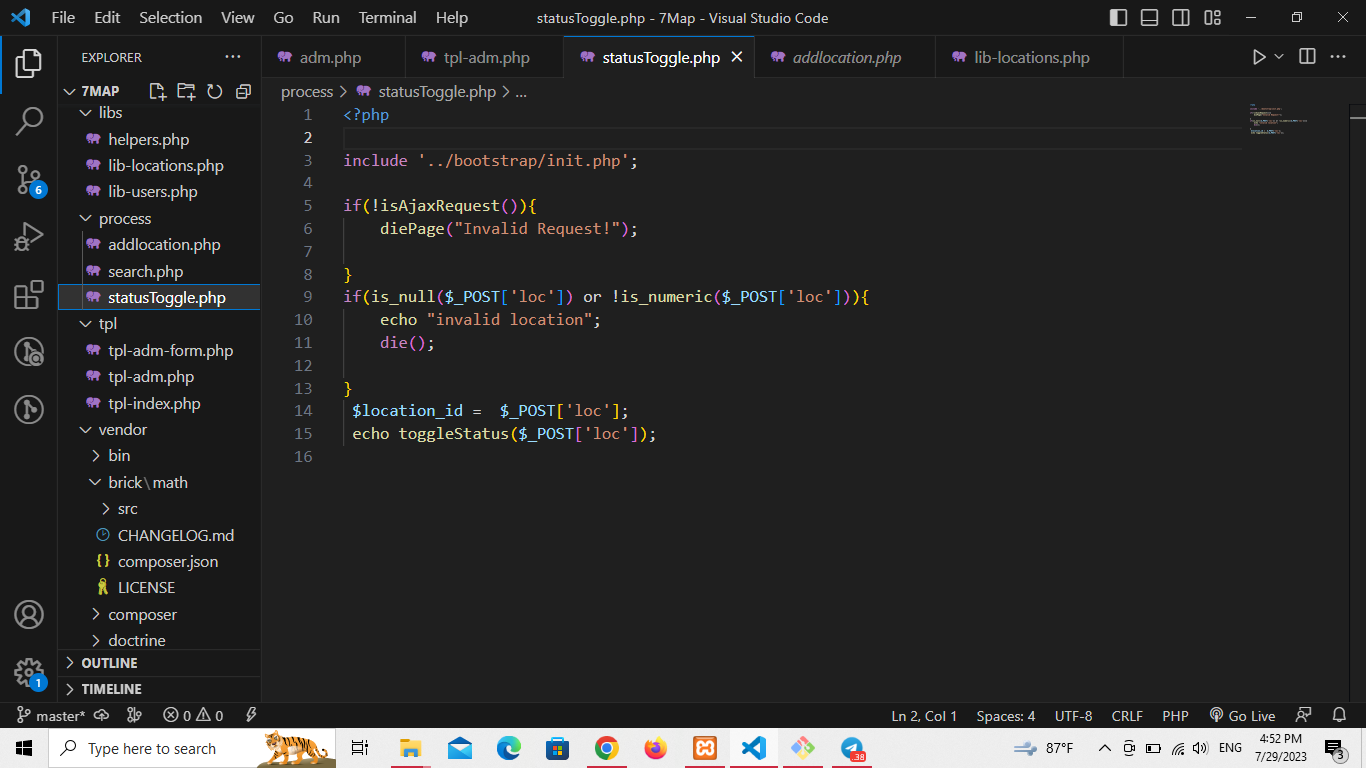Open the Terminal menu
The width and height of the screenshot is (1366, 768).
pos(388,18)
